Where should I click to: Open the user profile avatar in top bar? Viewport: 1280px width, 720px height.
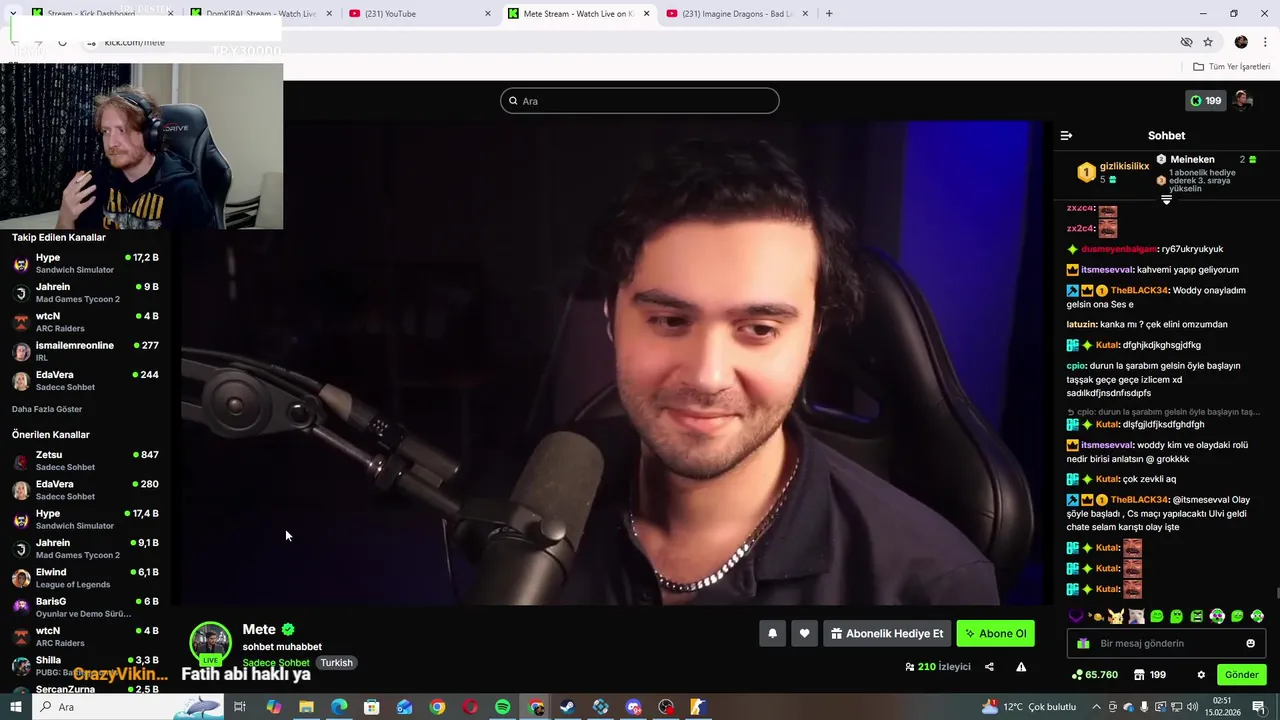pyautogui.click(x=1242, y=100)
